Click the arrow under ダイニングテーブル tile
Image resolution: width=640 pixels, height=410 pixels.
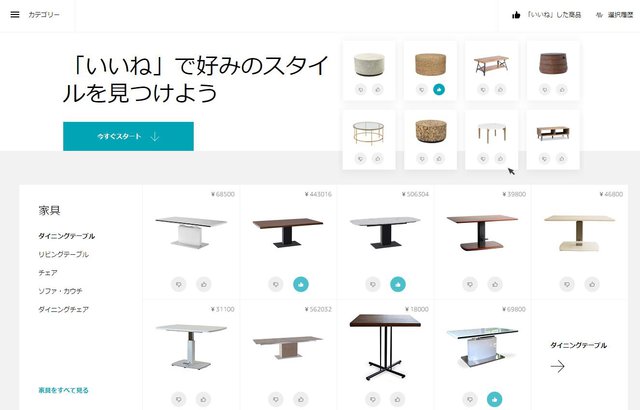tap(557, 366)
